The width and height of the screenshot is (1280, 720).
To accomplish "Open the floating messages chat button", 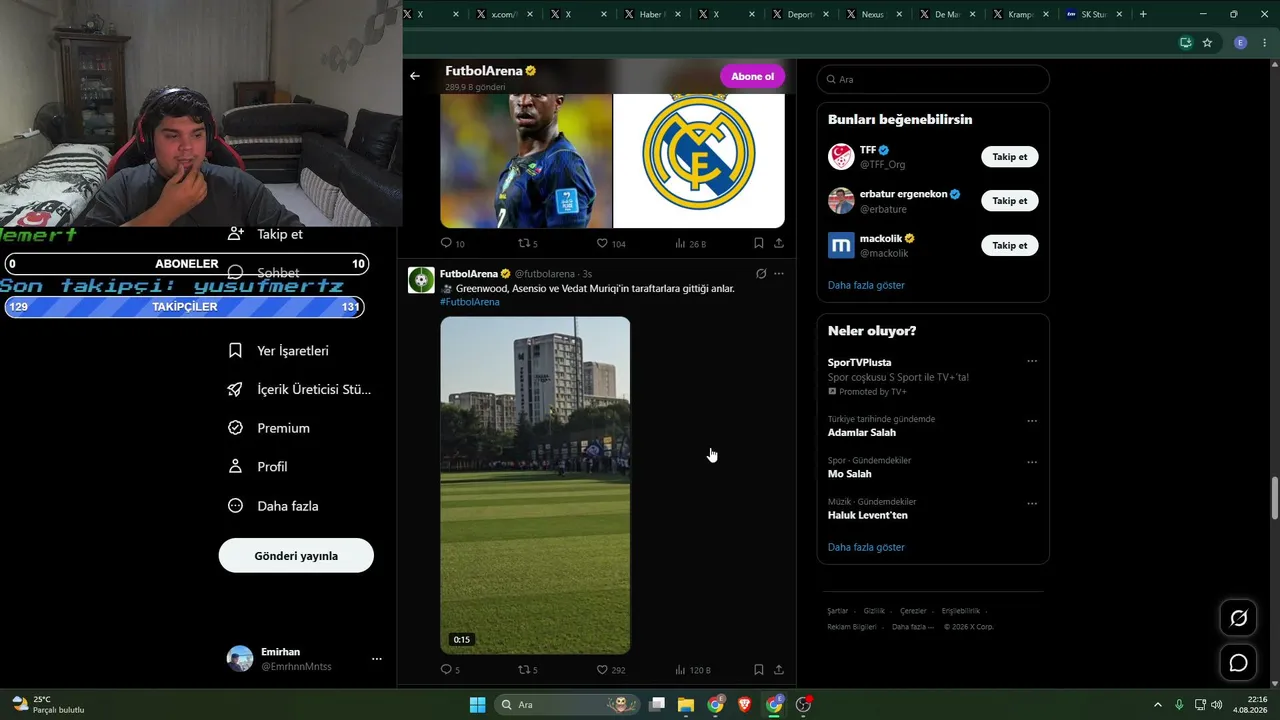I will click(1238, 663).
